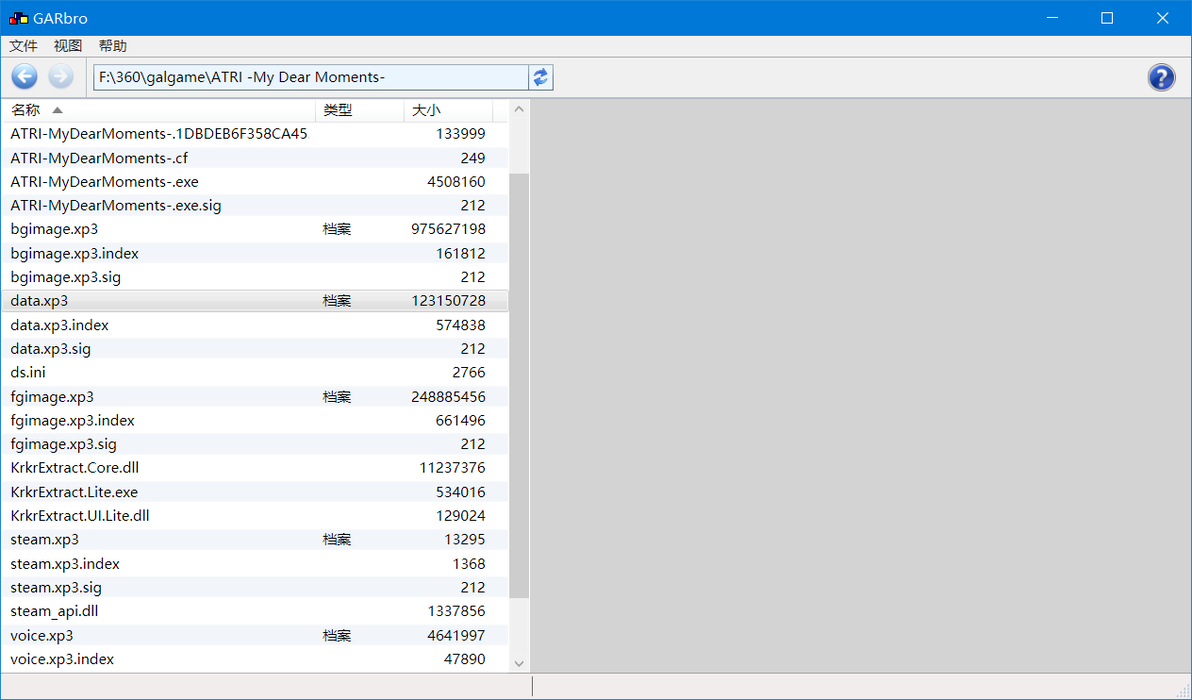The height and width of the screenshot is (700, 1192).
Task: Select data.xp3 archive row
Action: 255,301
